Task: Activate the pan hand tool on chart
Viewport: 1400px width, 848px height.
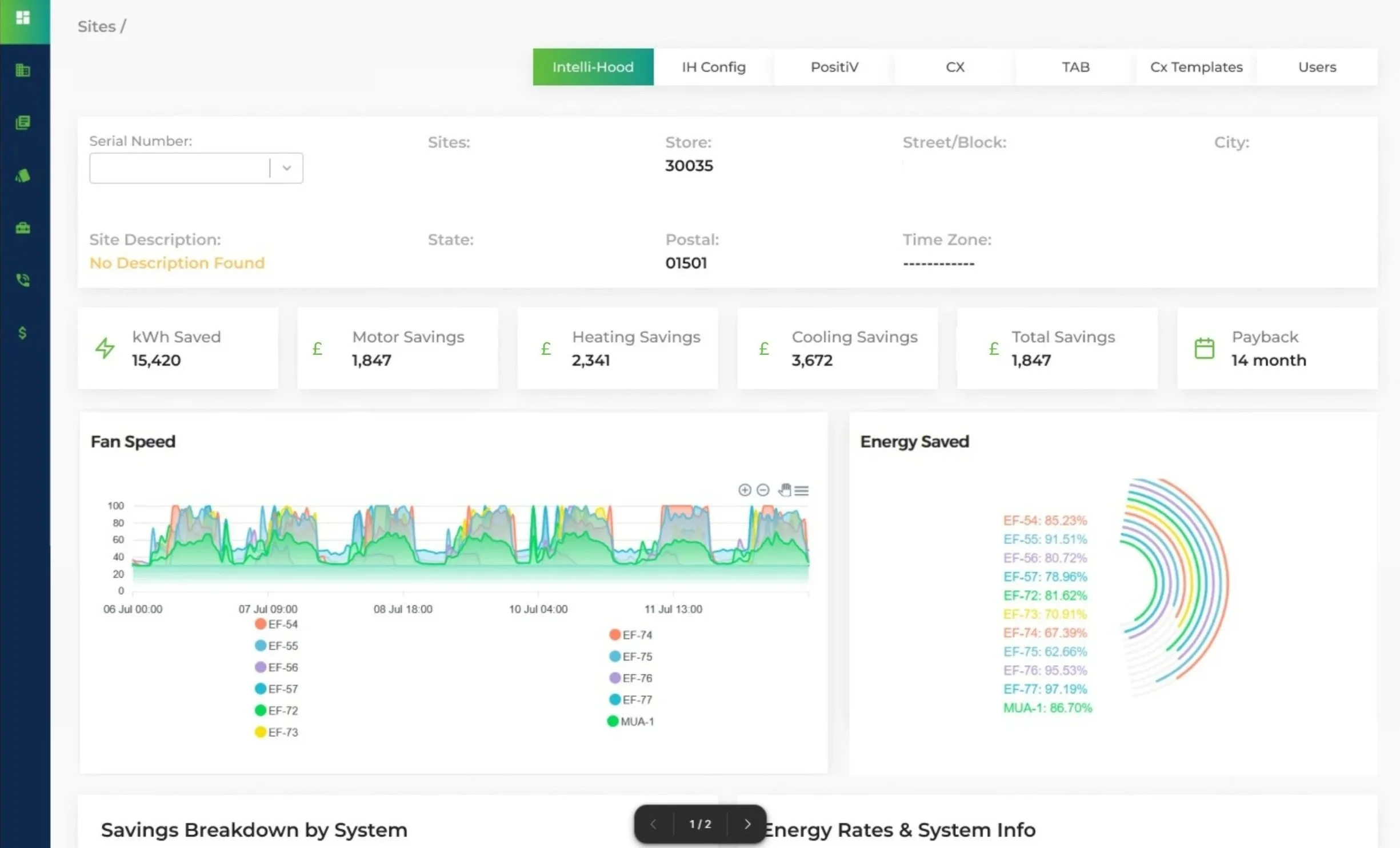Action: pyautogui.click(x=785, y=490)
